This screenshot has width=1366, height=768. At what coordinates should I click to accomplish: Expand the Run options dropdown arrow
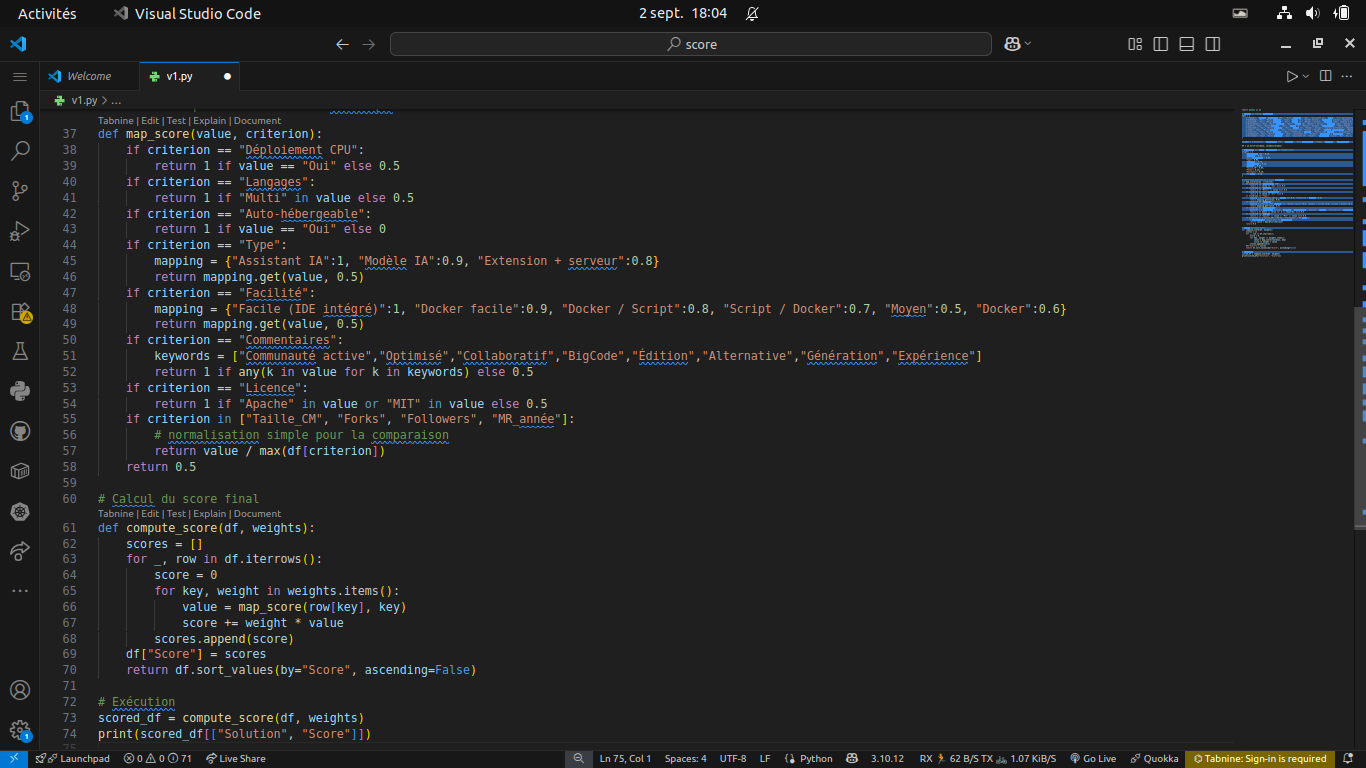pos(1306,76)
